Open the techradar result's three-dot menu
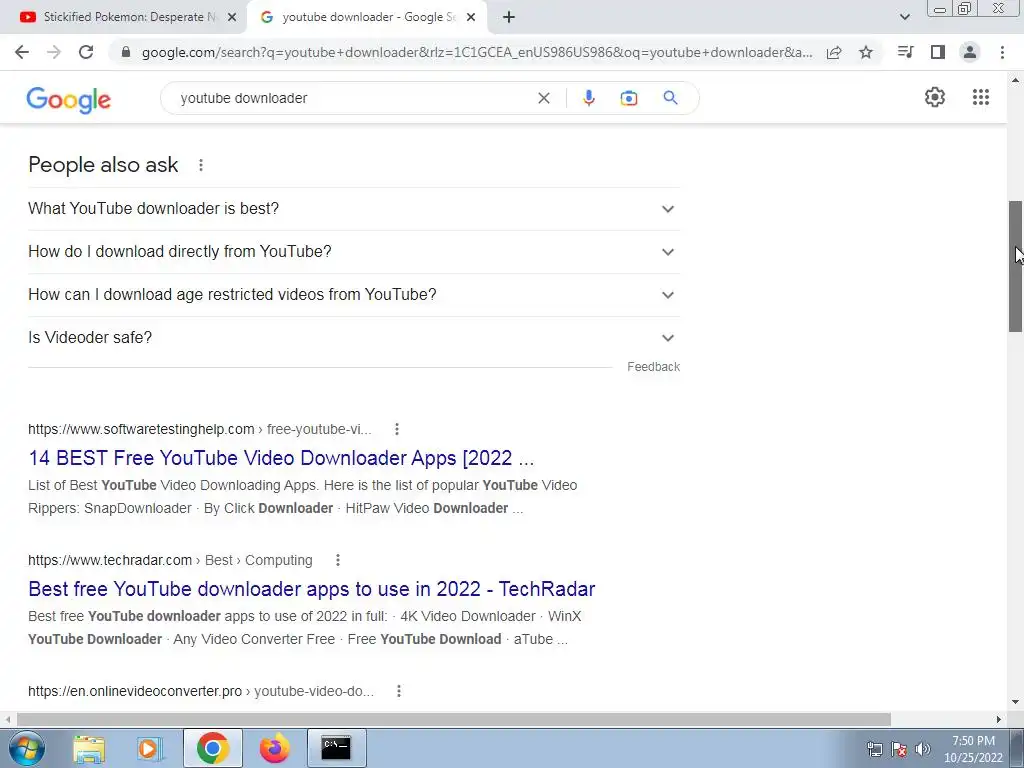Image resolution: width=1024 pixels, height=768 pixels. tap(338, 560)
